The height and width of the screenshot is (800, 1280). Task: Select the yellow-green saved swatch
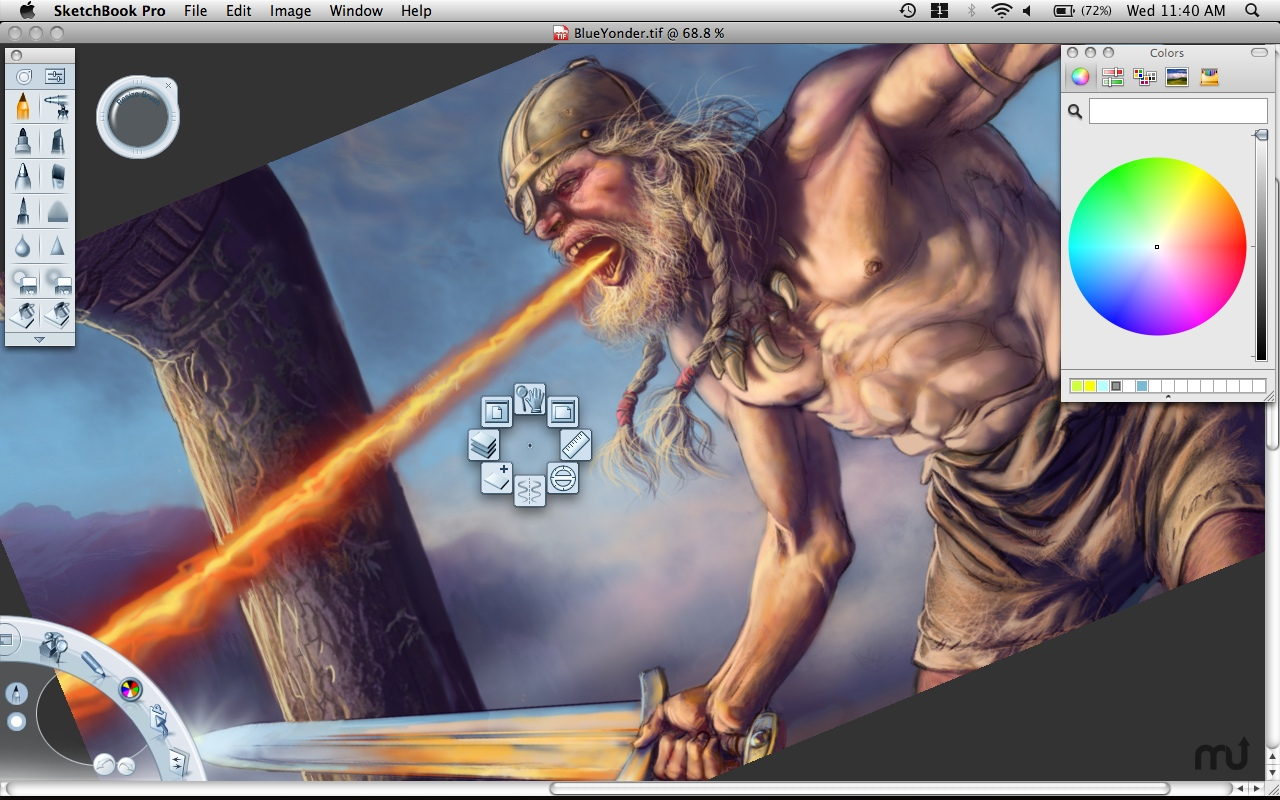tap(1077, 386)
